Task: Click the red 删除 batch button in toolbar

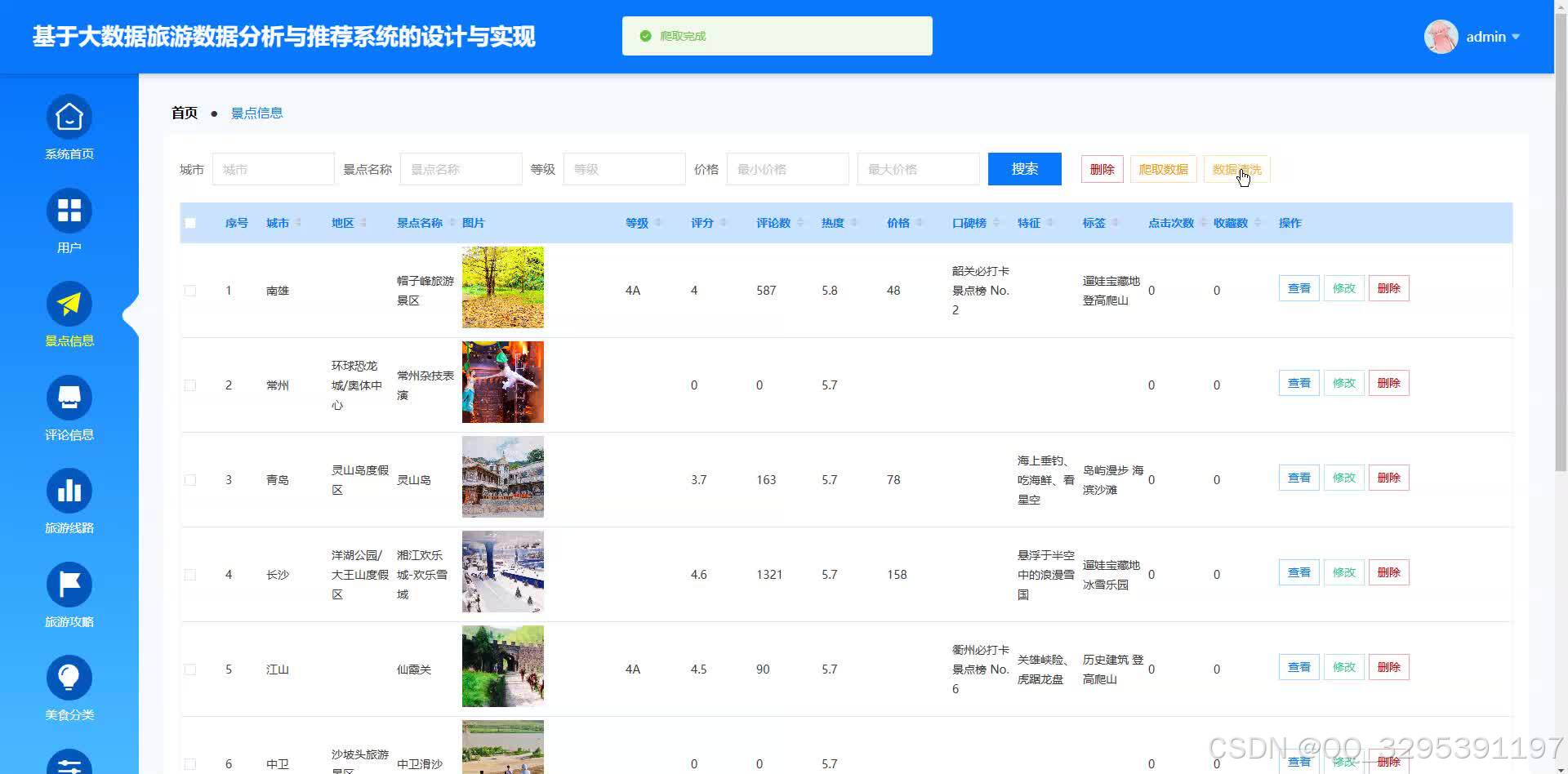Action: click(1102, 169)
